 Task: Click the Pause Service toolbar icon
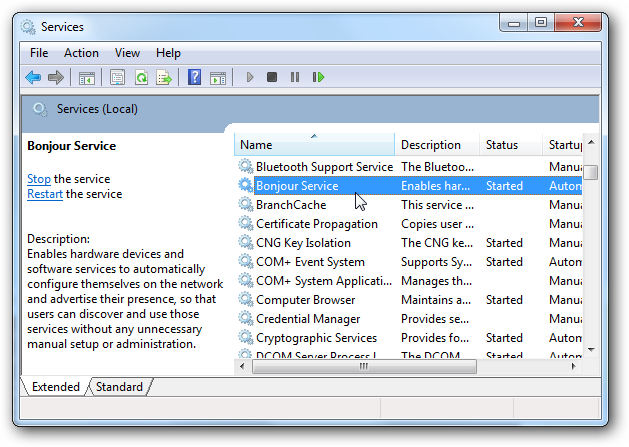point(295,77)
